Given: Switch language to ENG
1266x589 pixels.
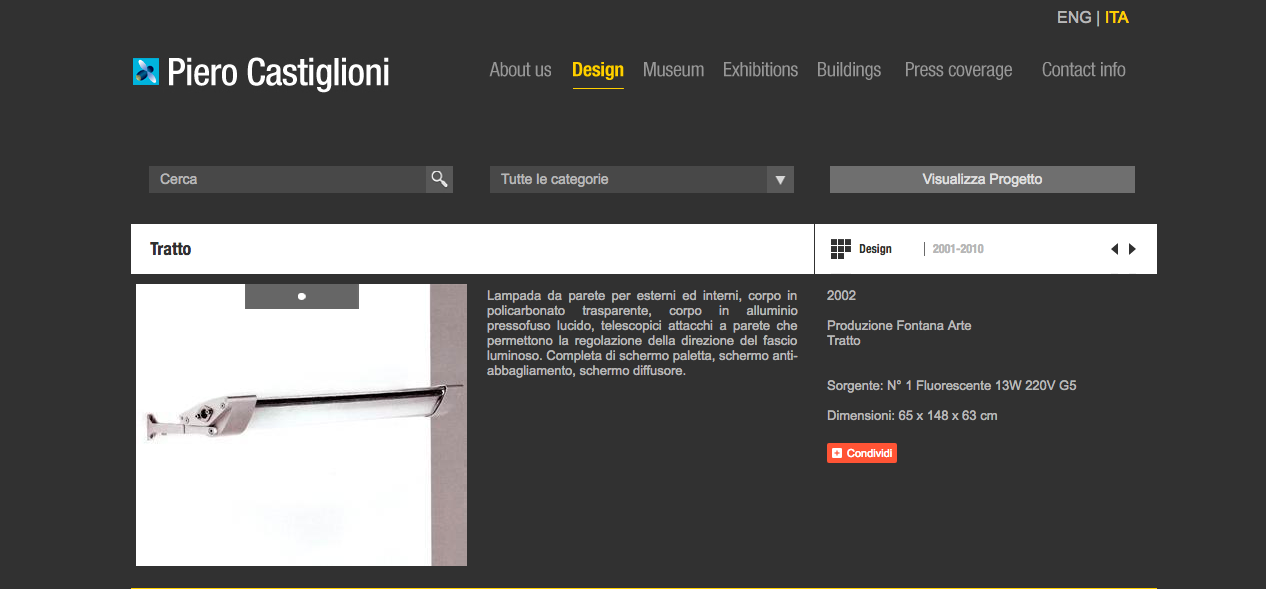Looking at the screenshot, I should (1073, 18).
